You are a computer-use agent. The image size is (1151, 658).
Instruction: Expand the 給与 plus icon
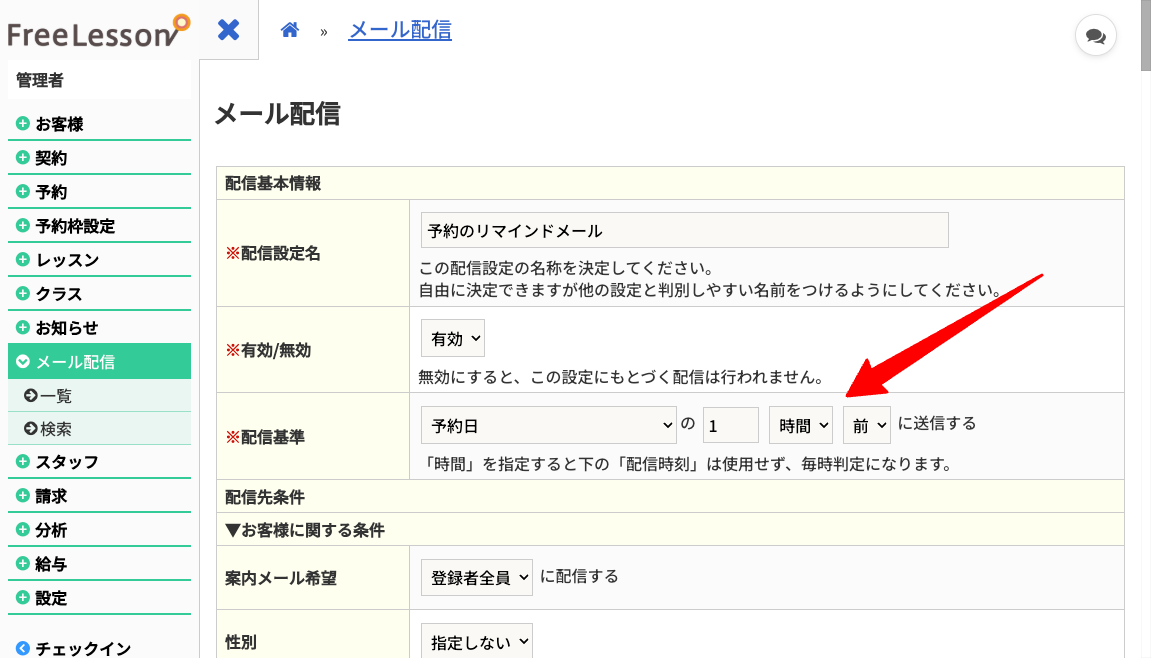[x=23, y=563]
